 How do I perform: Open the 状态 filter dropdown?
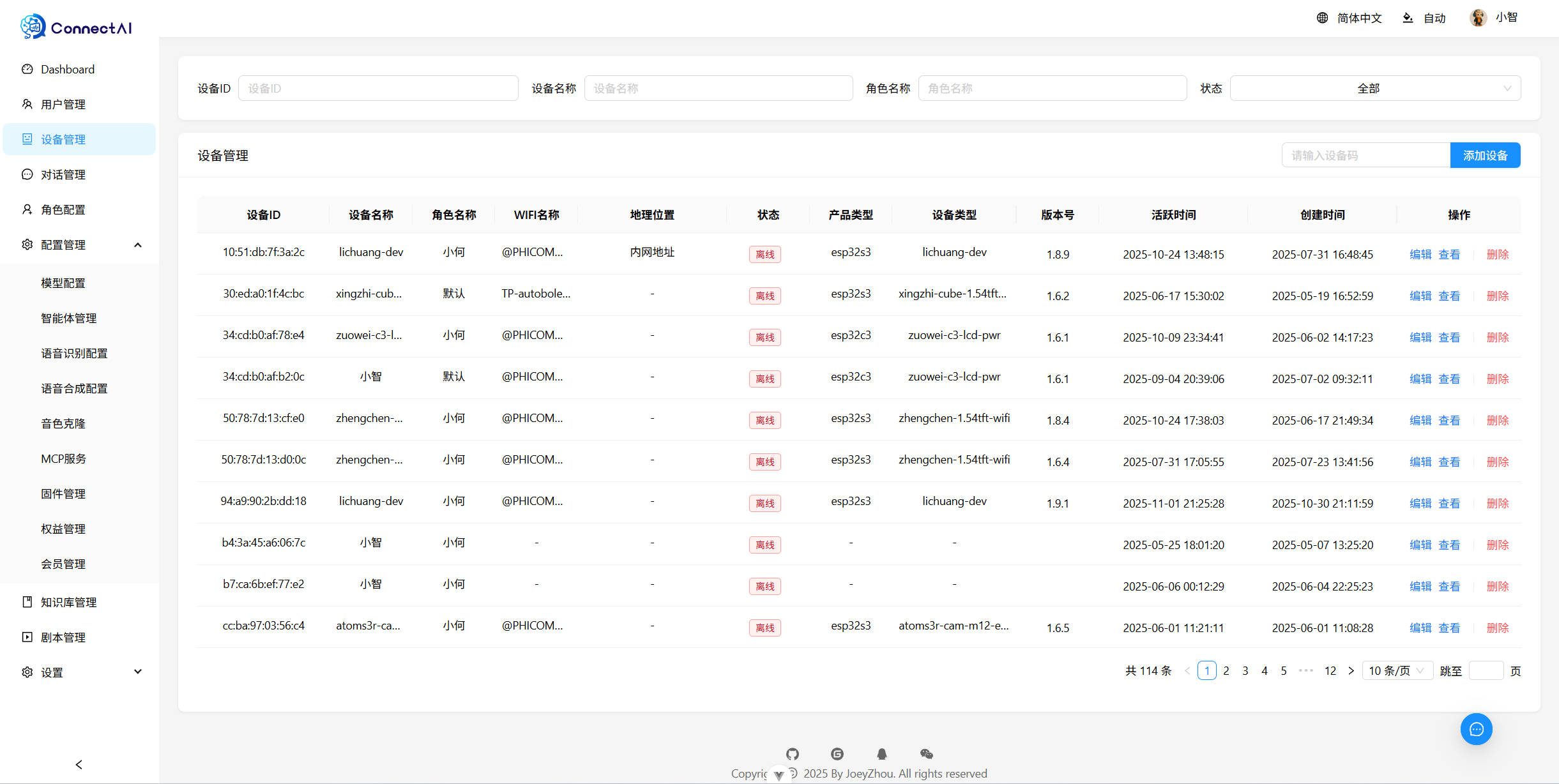point(1374,88)
